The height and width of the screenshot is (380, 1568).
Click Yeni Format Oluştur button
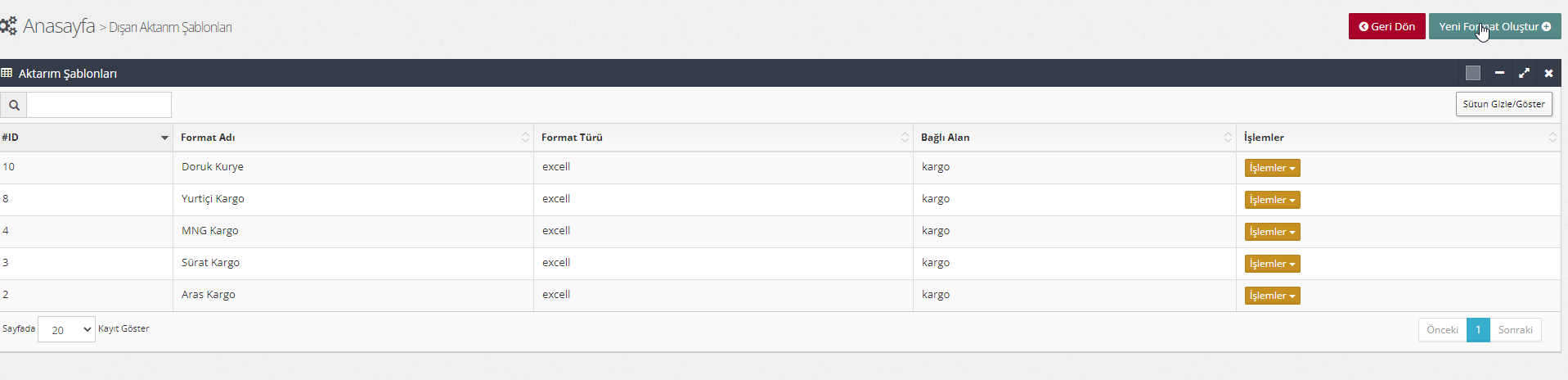tap(1494, 26)
